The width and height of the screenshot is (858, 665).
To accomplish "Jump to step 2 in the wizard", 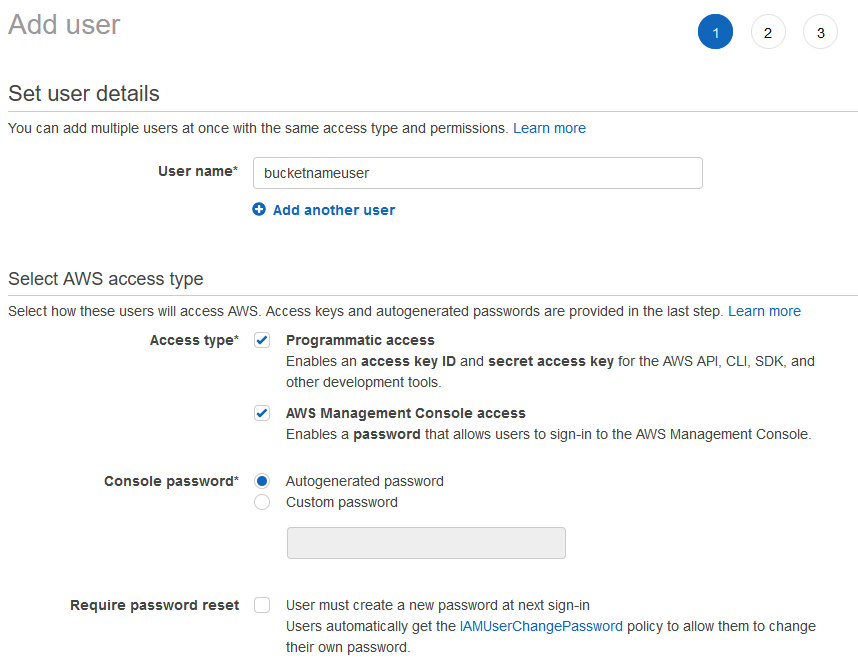I will point(768,33).
